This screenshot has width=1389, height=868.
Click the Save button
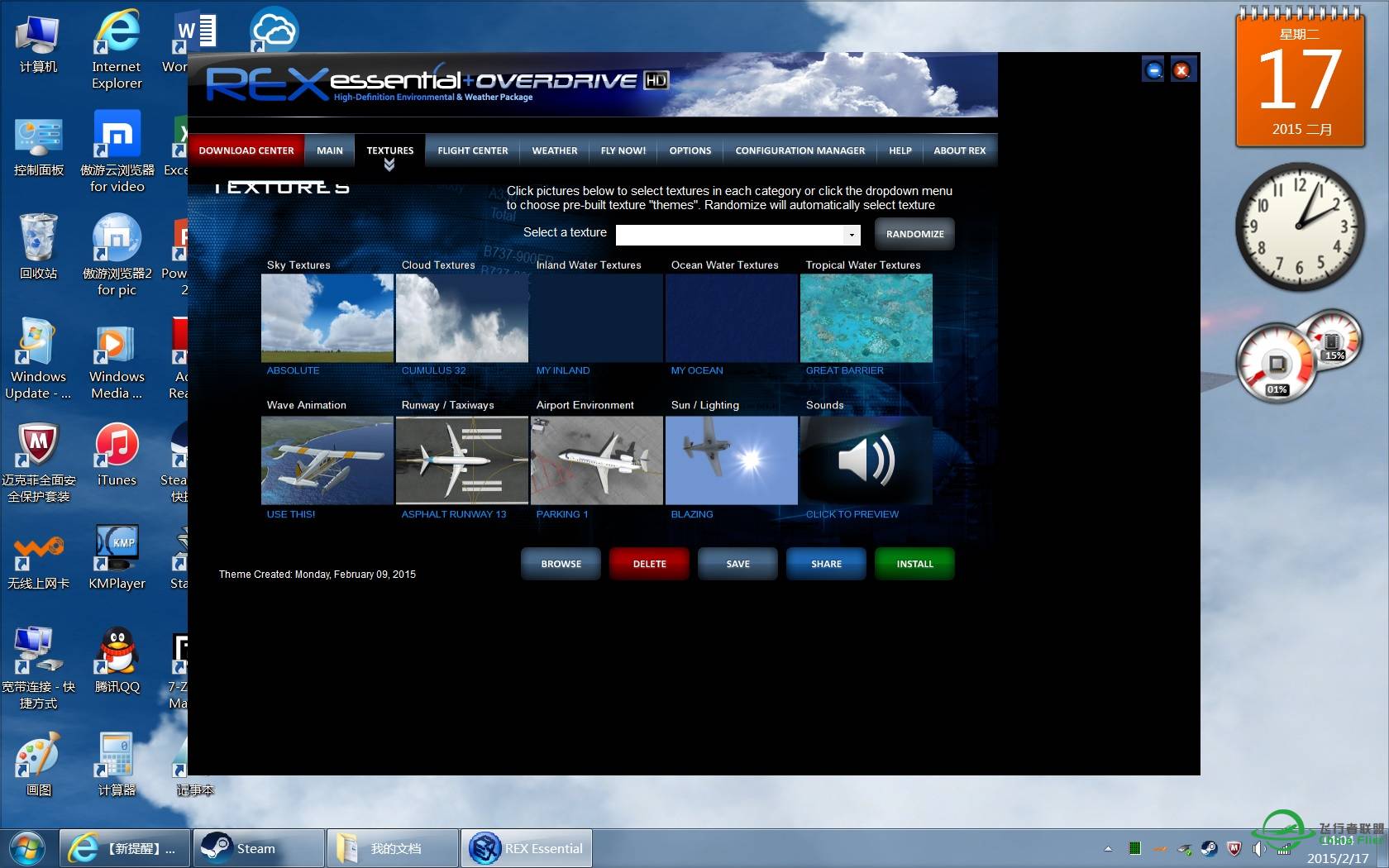(x=738, y=564)
